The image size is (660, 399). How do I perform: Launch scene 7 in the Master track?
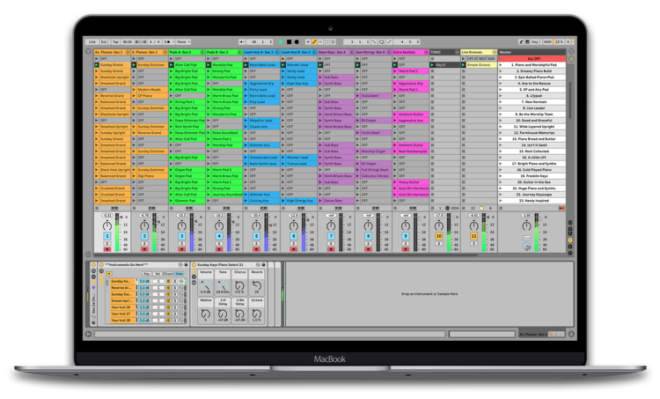coord(500,102)
